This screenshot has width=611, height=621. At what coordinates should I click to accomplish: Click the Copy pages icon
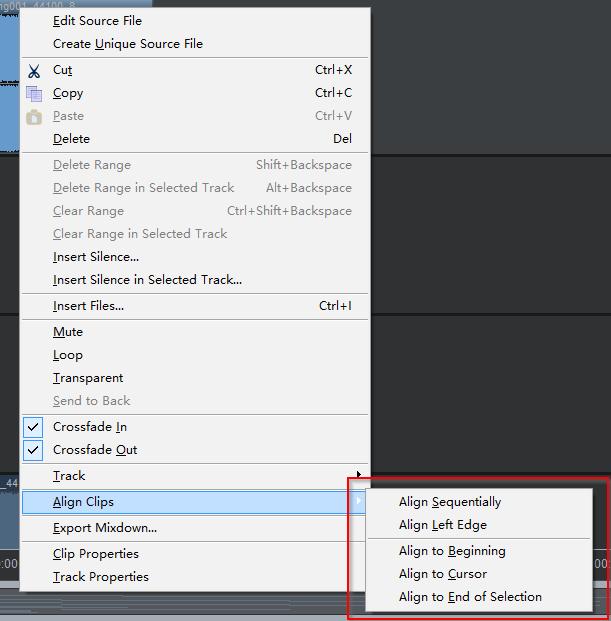(x=34, y=94)
